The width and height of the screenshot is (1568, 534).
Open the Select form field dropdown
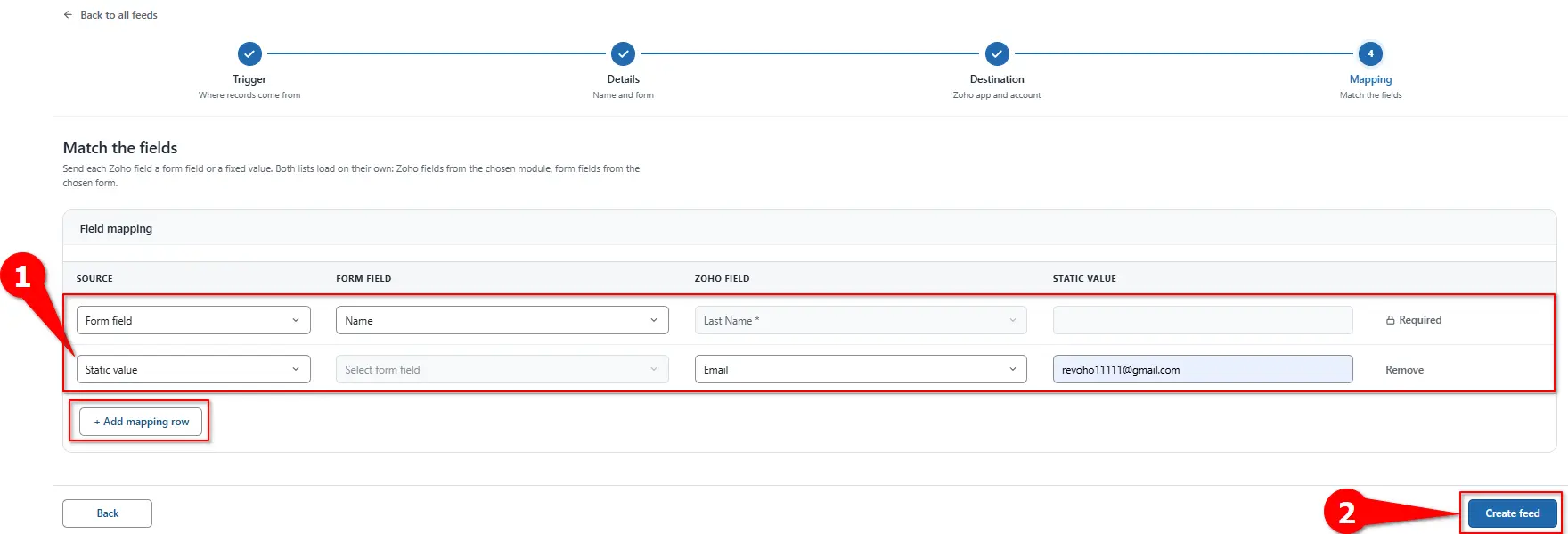tap(502, 369)
